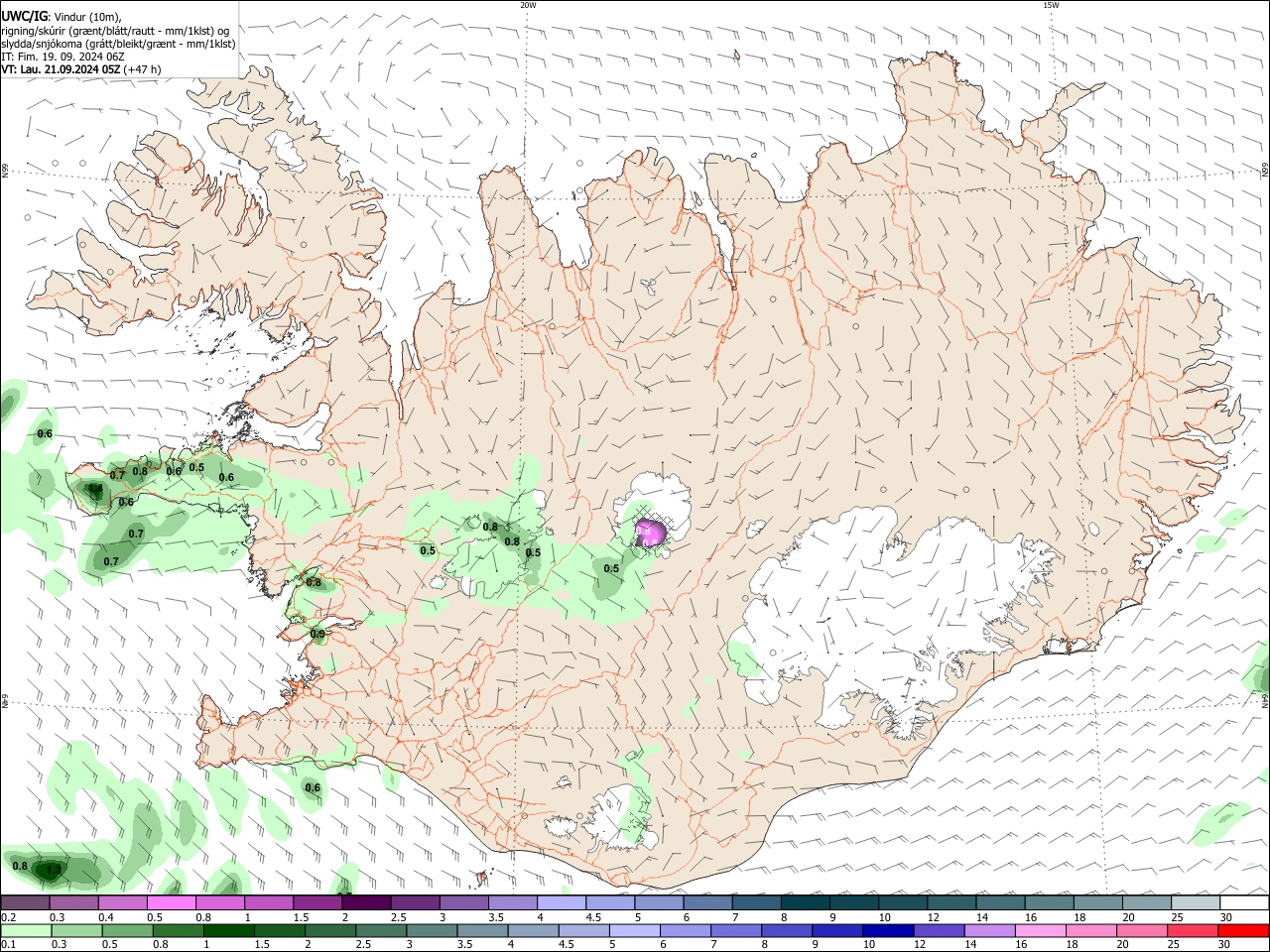Click the slydda/snjókoma legend description line
Viewport: 1270px width, 952px height.
[118, 44]
